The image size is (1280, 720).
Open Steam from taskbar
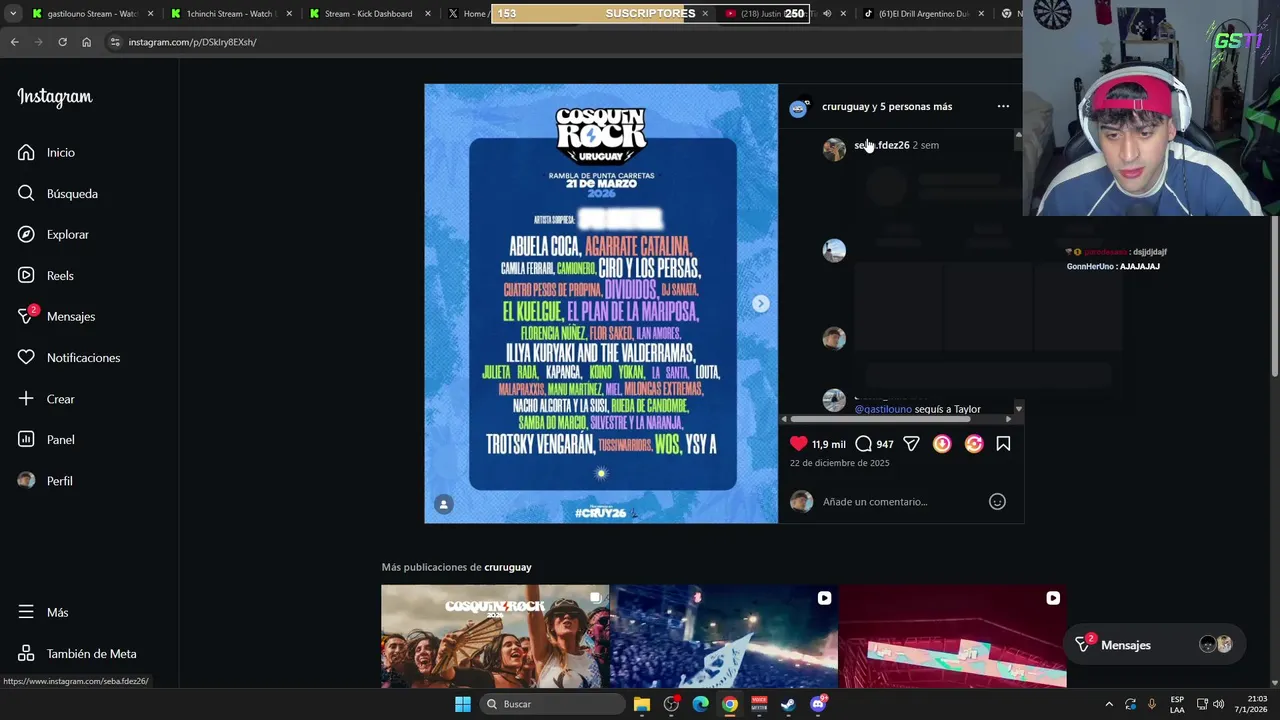[x=788, y=704]
